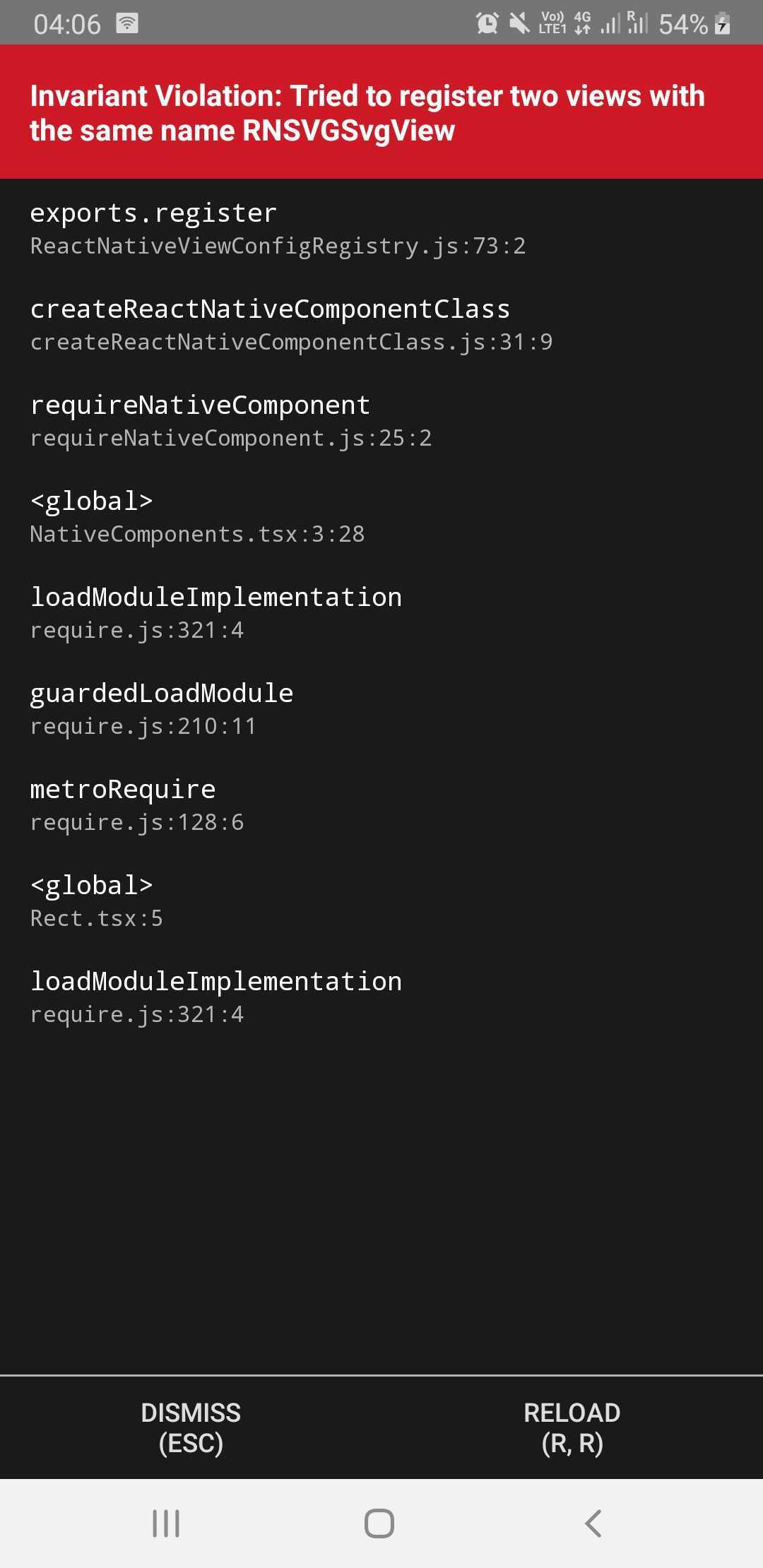Tap the muted sound status icon
Image resolution: width=763 pixels, height=1568 pixels.
(x=519, y=23)
